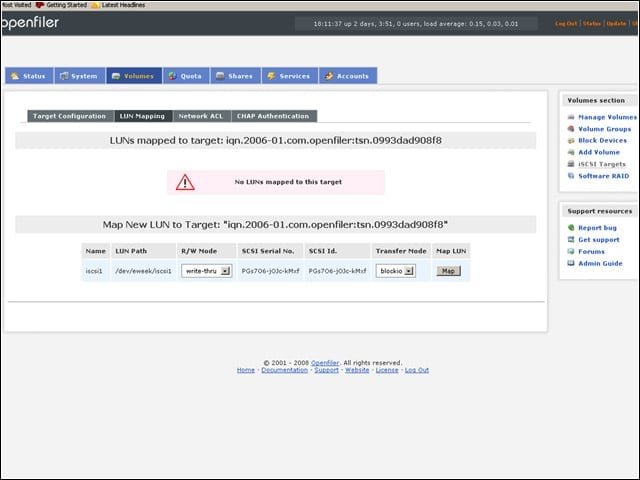640x480 pixels.
Task: Click the Update link in header
Action: coord(616,24)
